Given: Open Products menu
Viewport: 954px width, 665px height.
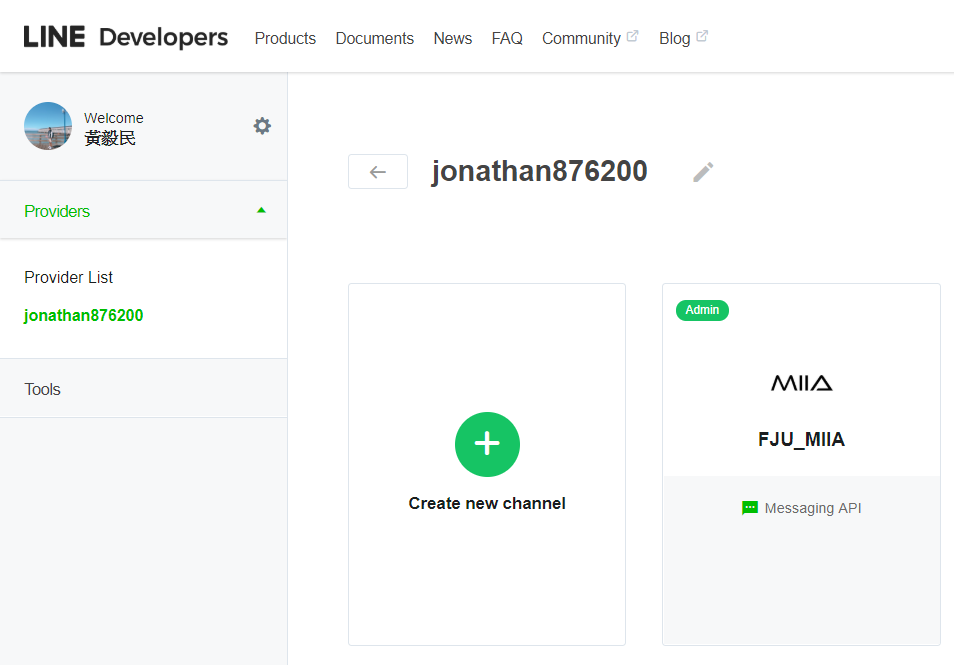Looking at the screenshot, I should [x=285, y=38].
